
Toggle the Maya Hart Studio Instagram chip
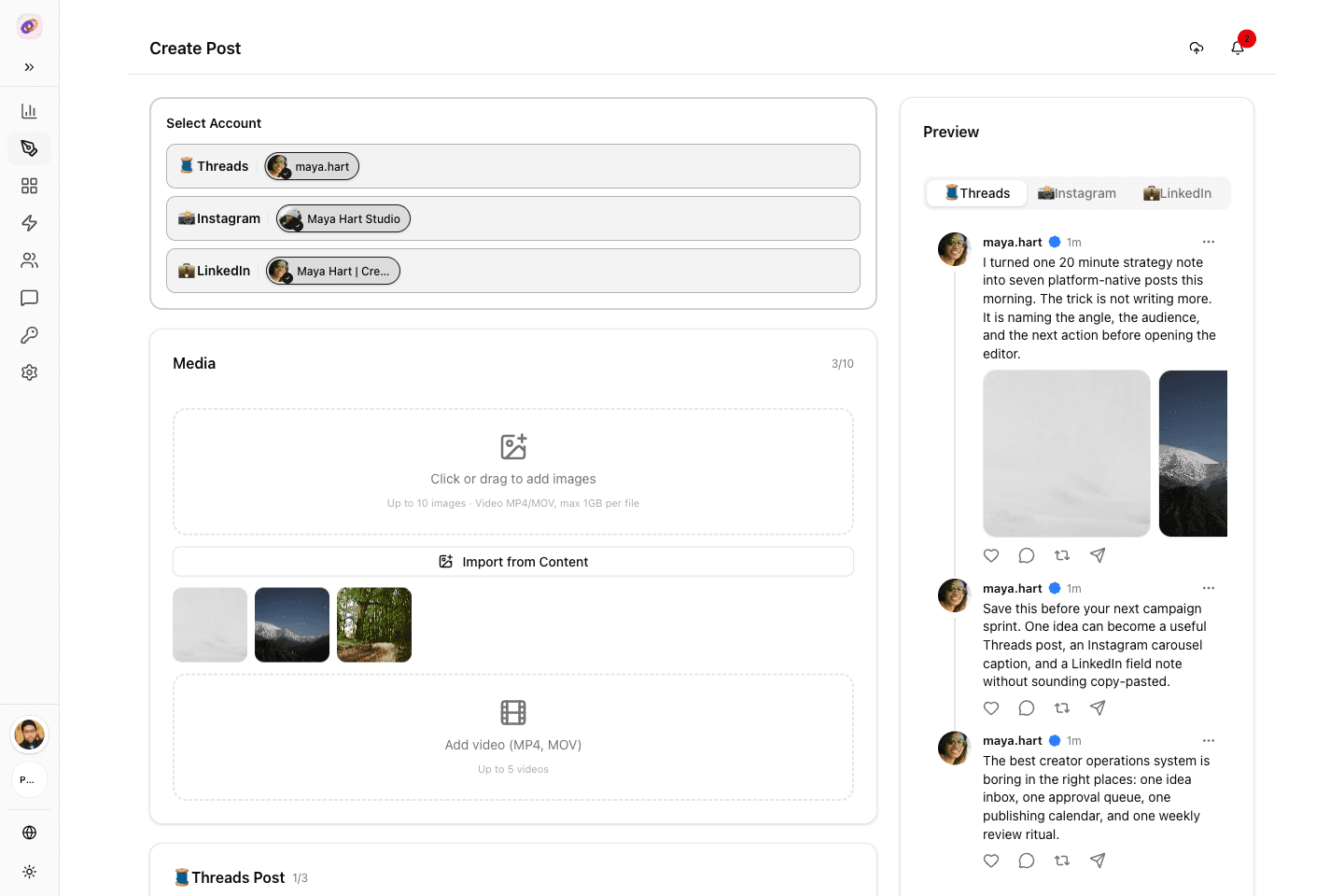(343, 218)
